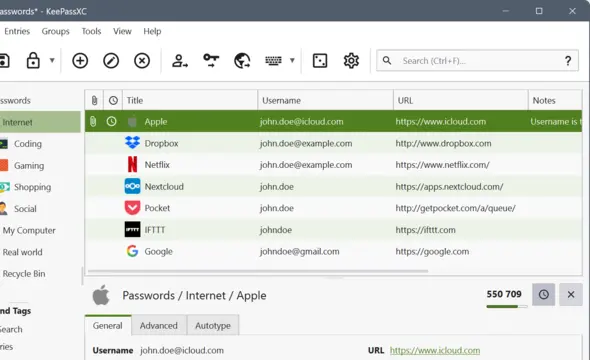Switch to the Autotype tab

point(213,325)
